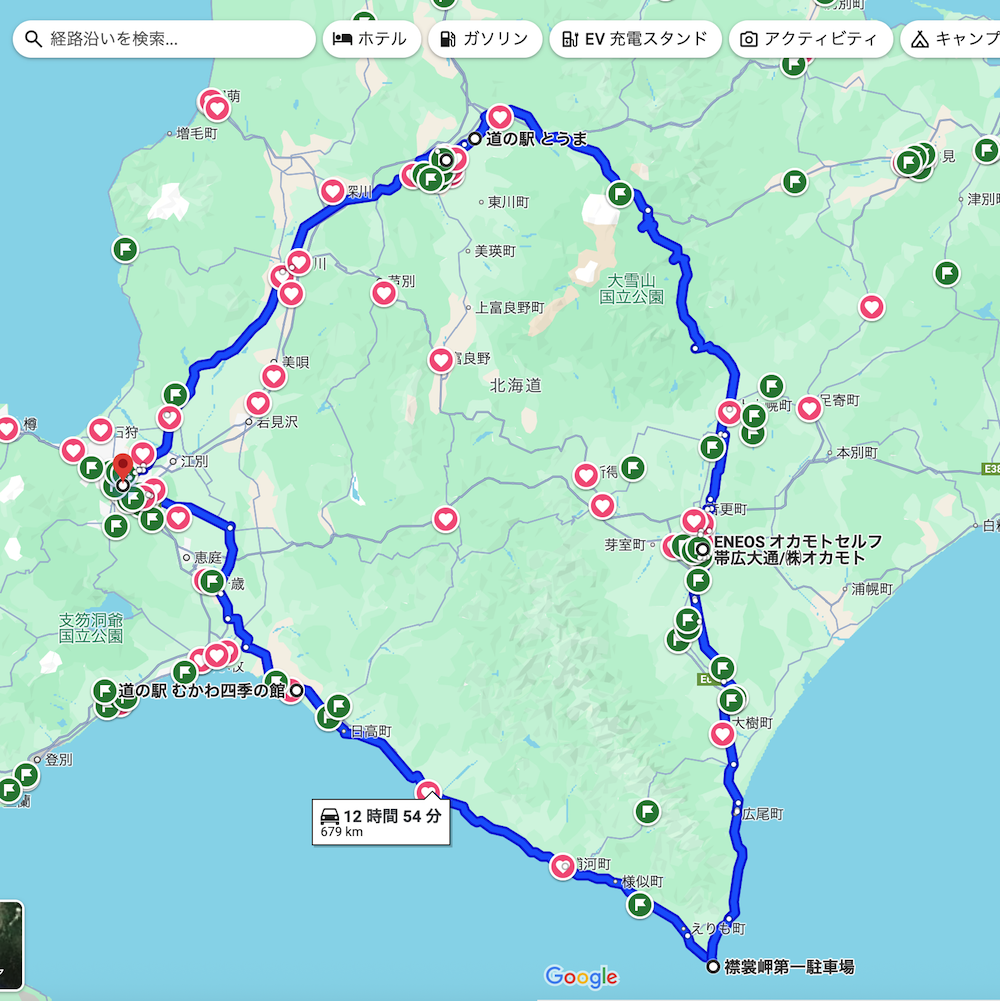Select the 襟裳岬第一駐車場 waypoint marker
1000x1001 pixels.
712,967
